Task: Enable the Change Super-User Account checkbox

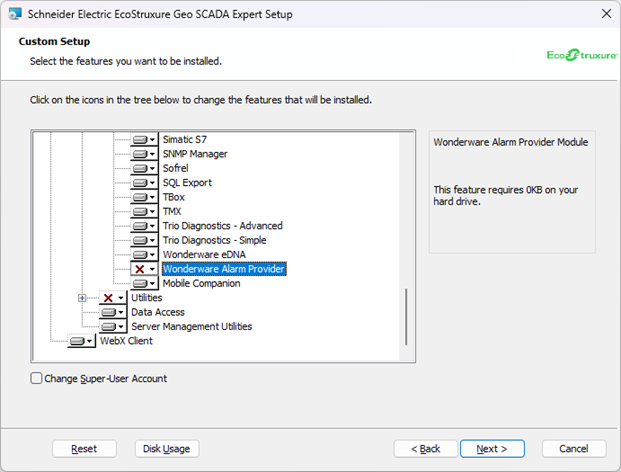Action: point(37,379)
